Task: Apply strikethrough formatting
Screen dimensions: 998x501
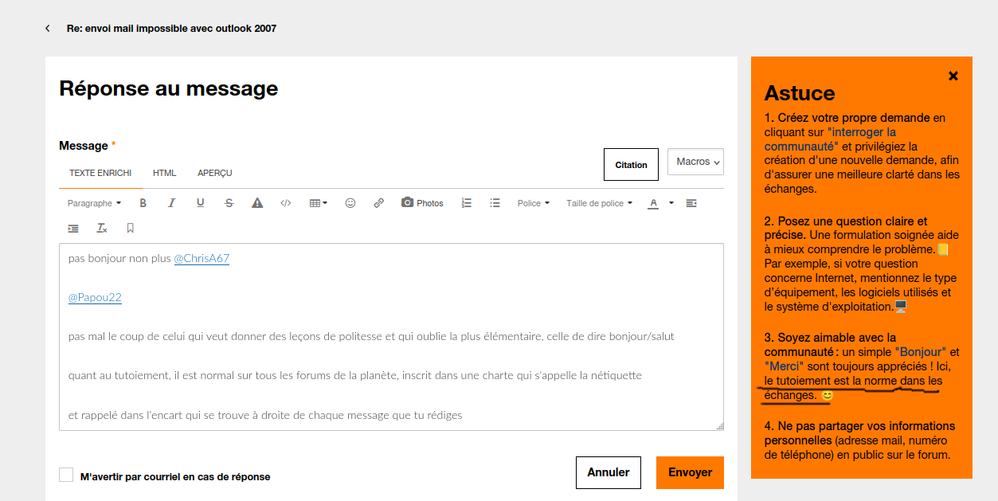Action: (x=229, y=203)
